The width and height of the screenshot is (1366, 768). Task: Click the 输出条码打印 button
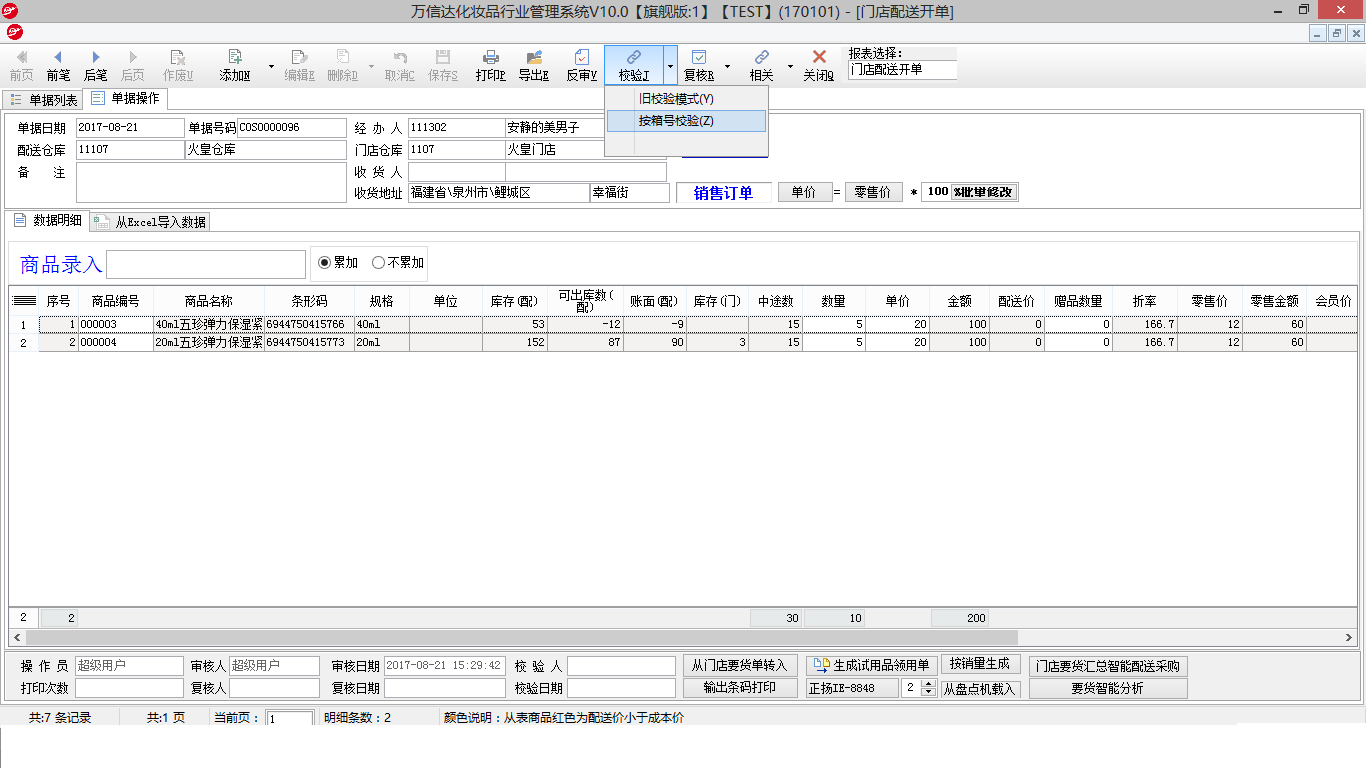point(740,688)
